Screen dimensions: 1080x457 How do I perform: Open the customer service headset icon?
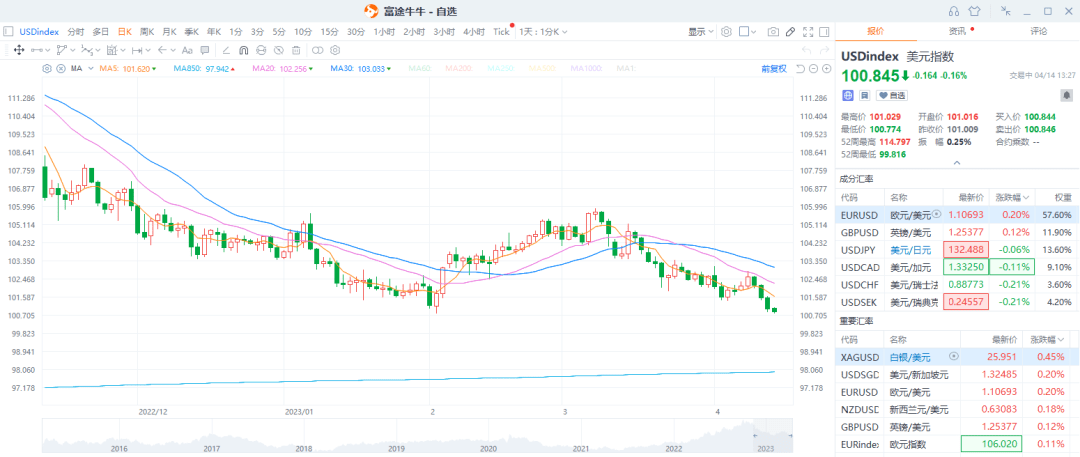(952, 11)
